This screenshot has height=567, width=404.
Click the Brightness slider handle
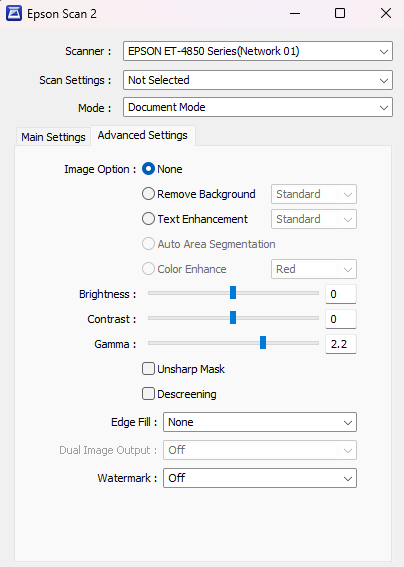[x=233, y=293]
